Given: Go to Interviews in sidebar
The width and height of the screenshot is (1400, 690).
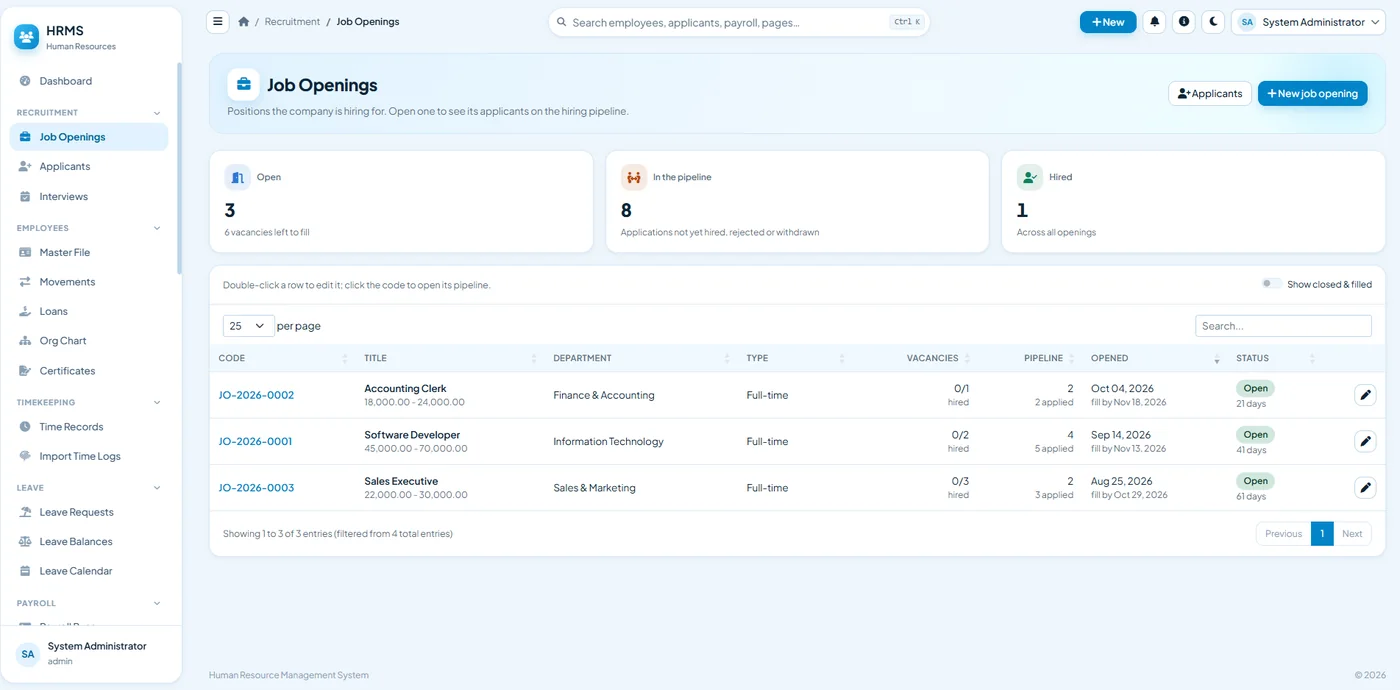Looking at the screenshot, I should [89, 197].
